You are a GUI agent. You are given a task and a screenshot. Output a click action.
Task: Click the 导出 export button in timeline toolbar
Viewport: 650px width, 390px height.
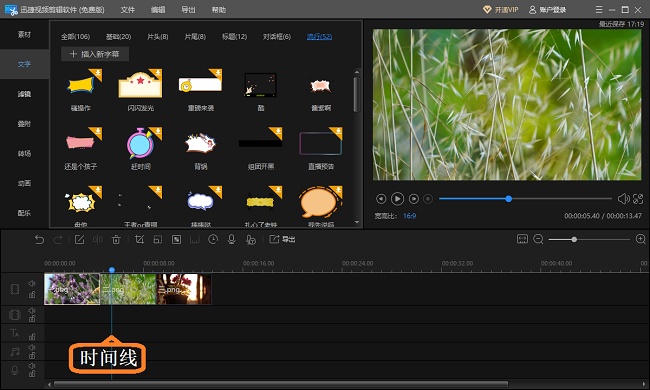pyautogui.click(x=282, y=240)
